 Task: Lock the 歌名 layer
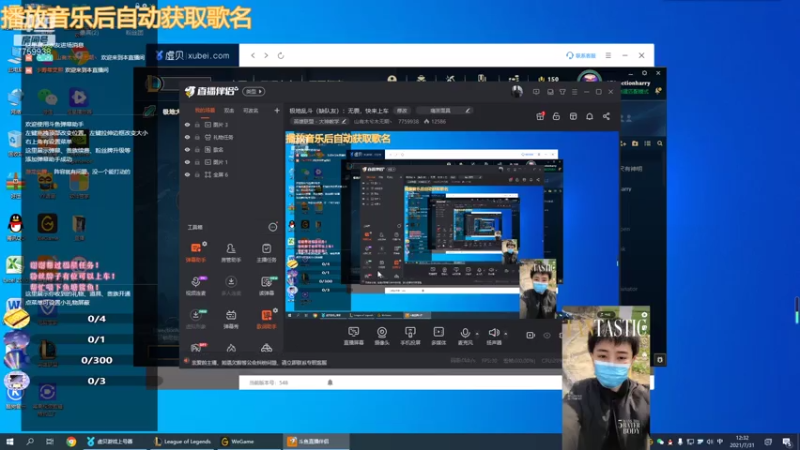[197, 149]
